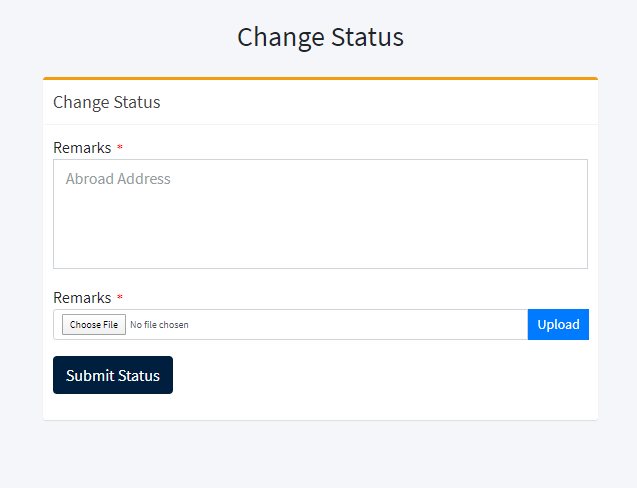Click the dark Submit Status button
This screenshot has height=488, width=637.
tap(113, 375)
